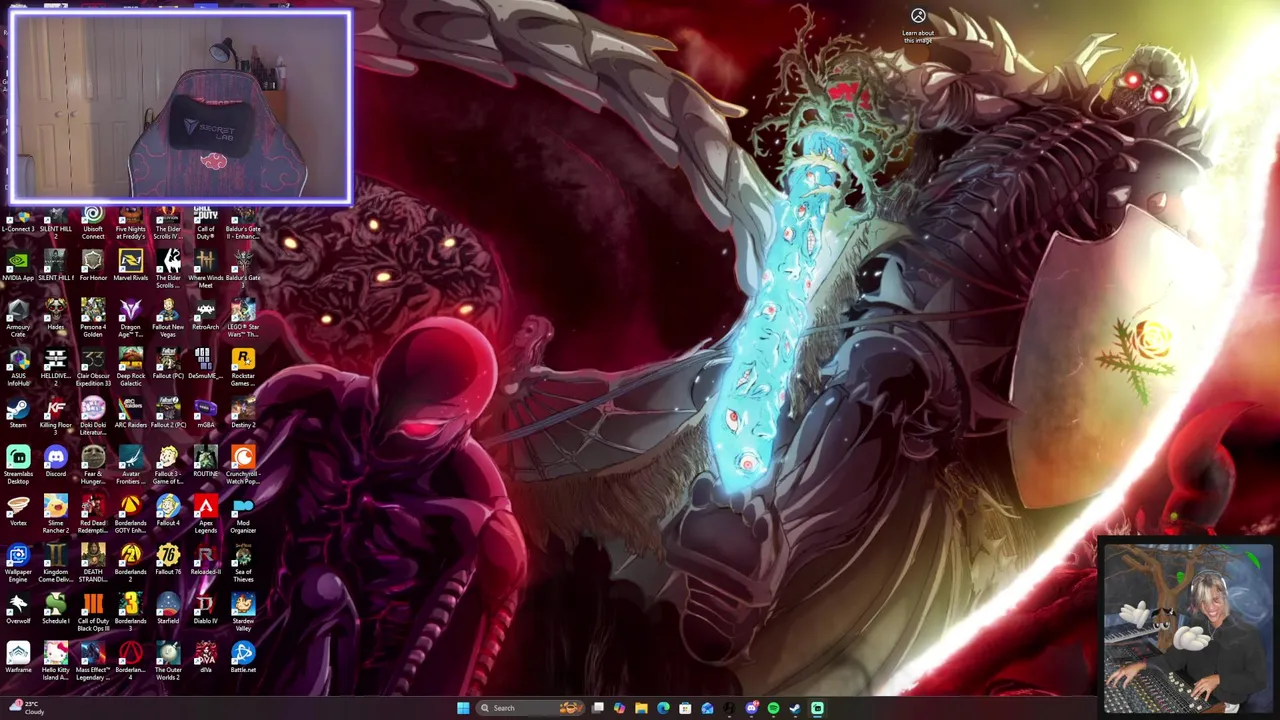Select the Where Winds Meet shortcut
This screenshot has height=720, width=1280.
pos(205,270)
